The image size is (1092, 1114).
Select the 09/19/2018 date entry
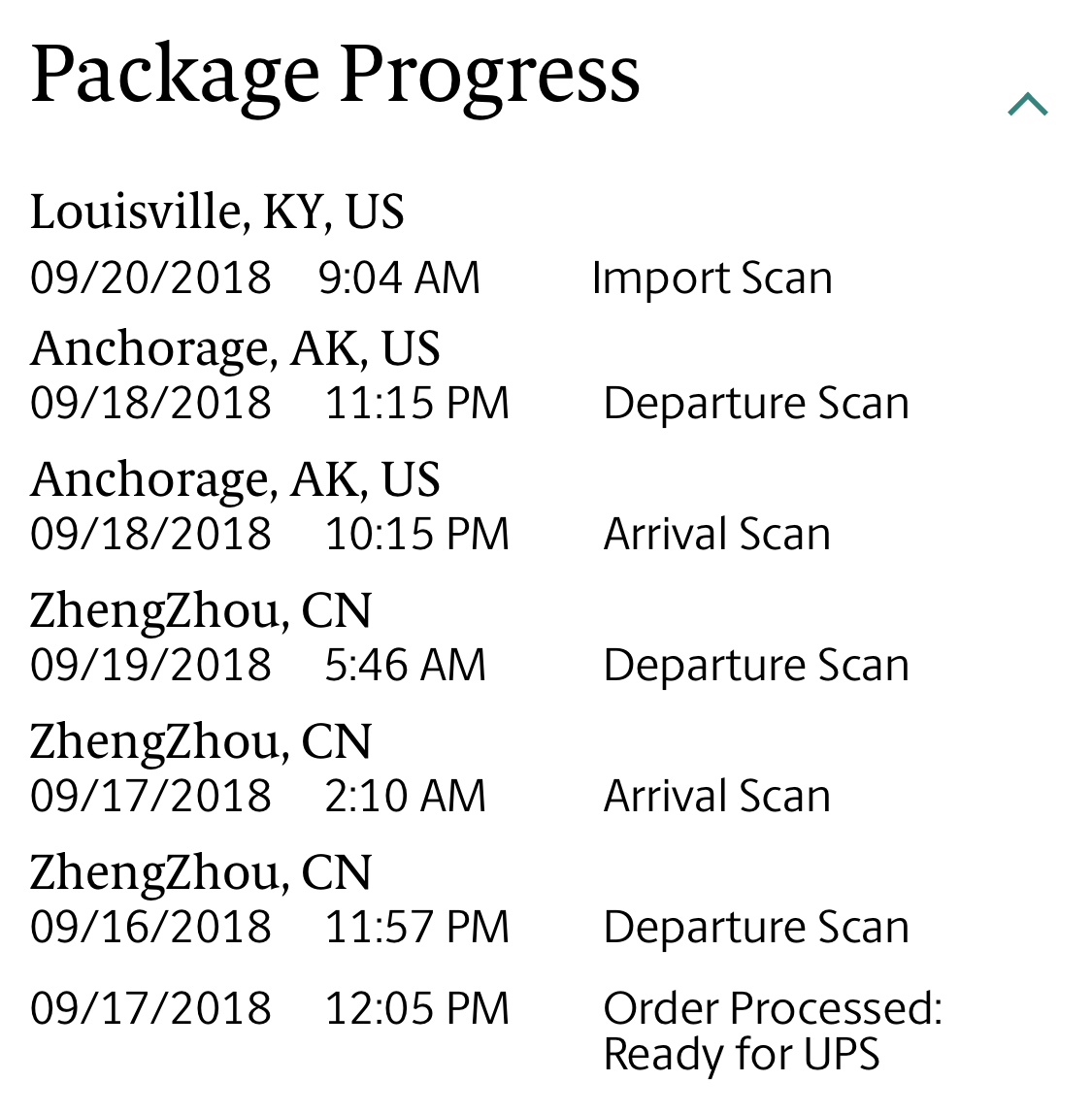point(150,665)
